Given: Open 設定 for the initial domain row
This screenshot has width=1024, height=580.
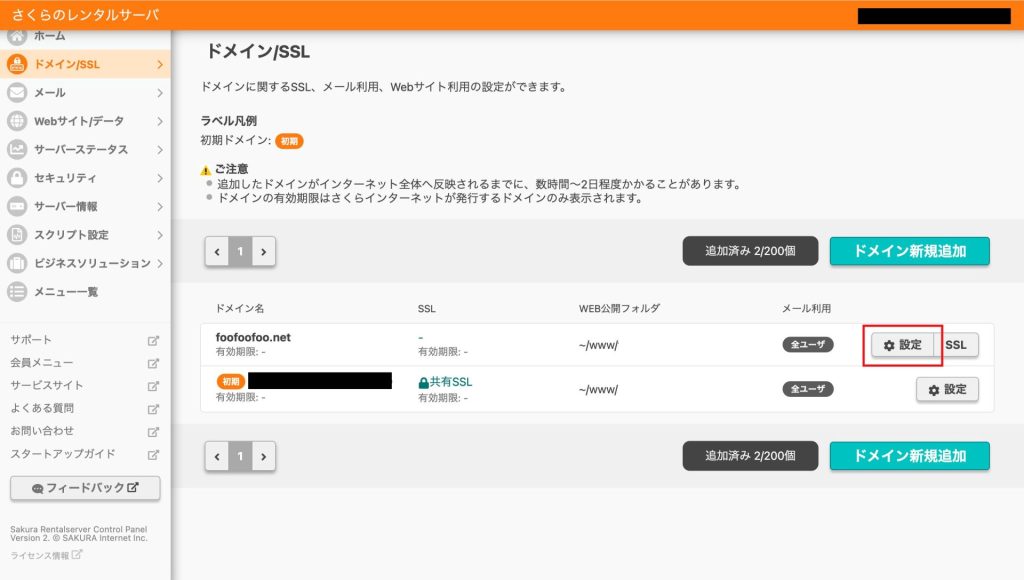Looking at the screenshot, I should [x=946, y=390].
